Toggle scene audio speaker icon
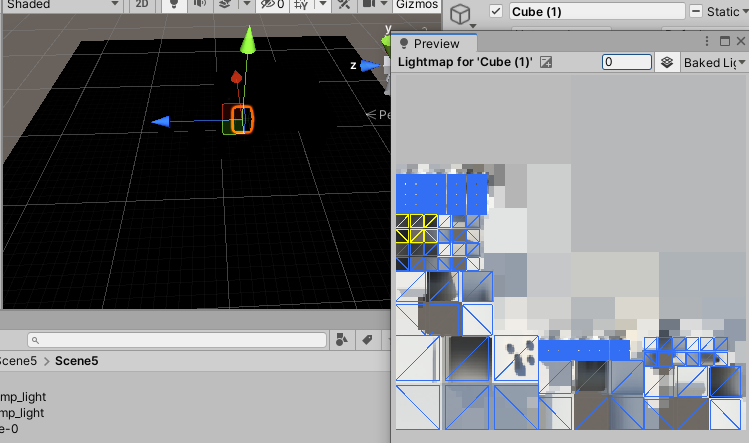This screenshot has height=443, width=749. click(199, 5)
